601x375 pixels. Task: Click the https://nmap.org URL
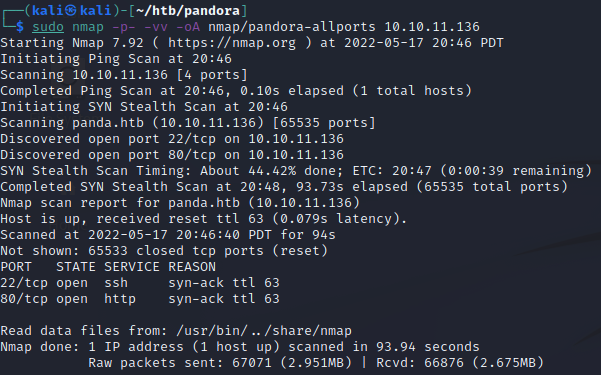(x=232, y=43)
